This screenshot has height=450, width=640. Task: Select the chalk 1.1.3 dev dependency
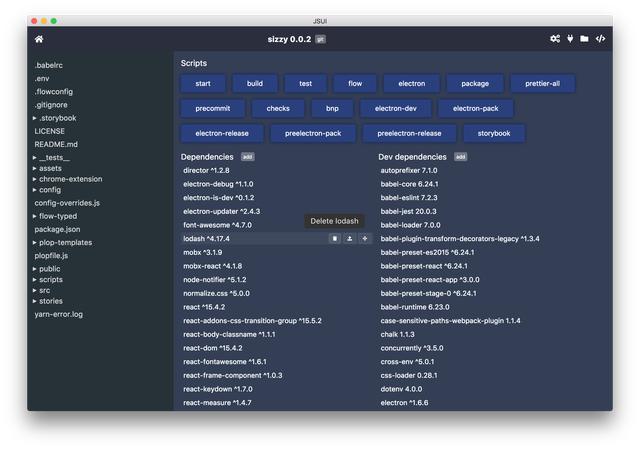click(397, 334)
